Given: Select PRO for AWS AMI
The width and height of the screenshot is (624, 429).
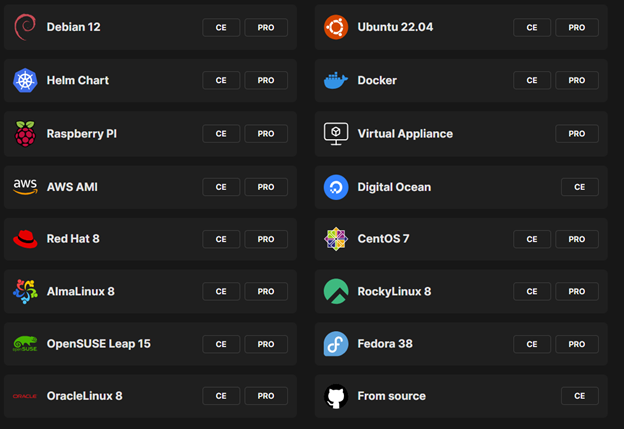Looking at the screenshot, I should tap(266, 187).
